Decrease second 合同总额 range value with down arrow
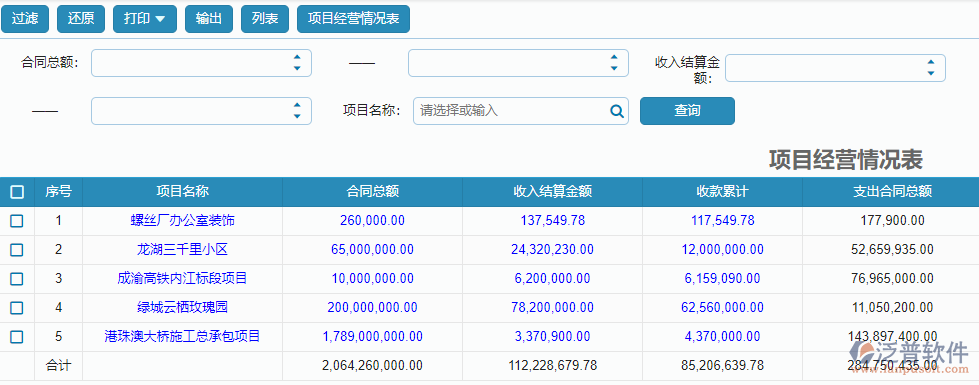The height and width of the screenshot is (385, 979). pyautogui.click(x=614, y=68)
